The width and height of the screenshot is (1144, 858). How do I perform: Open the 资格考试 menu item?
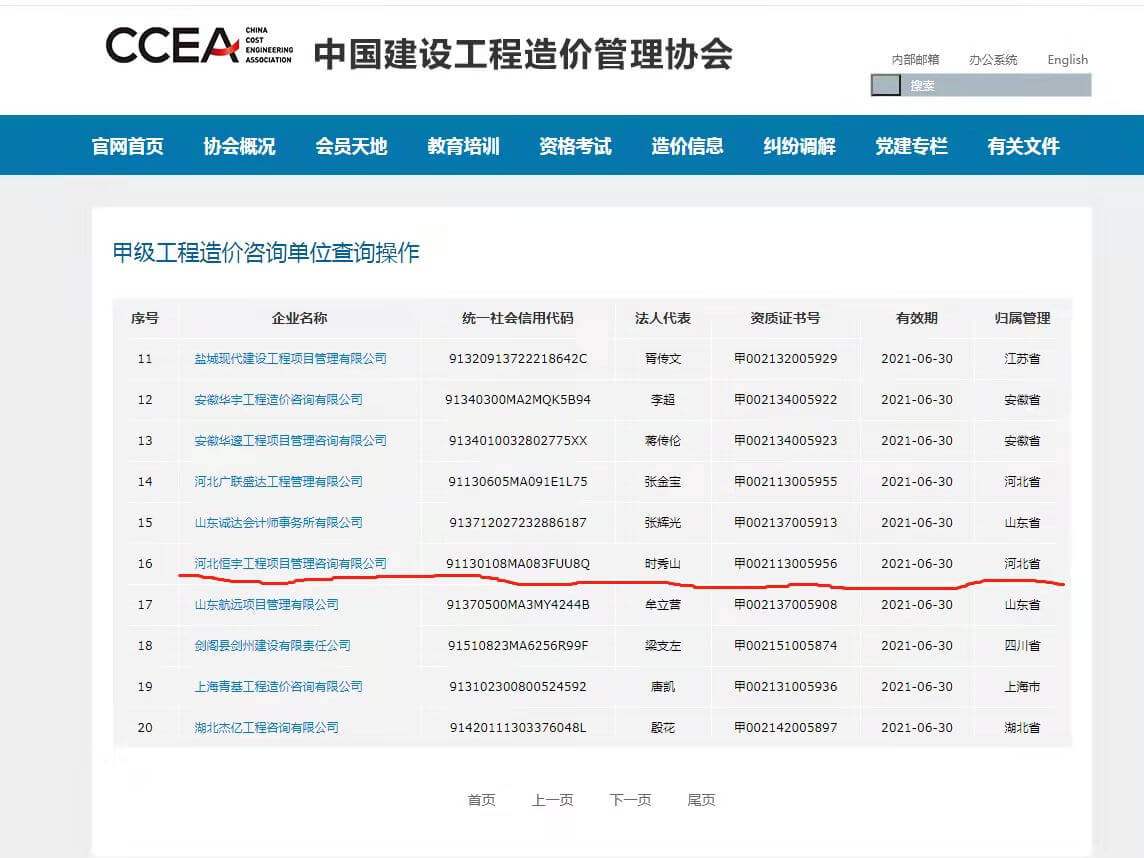(575, 146)
